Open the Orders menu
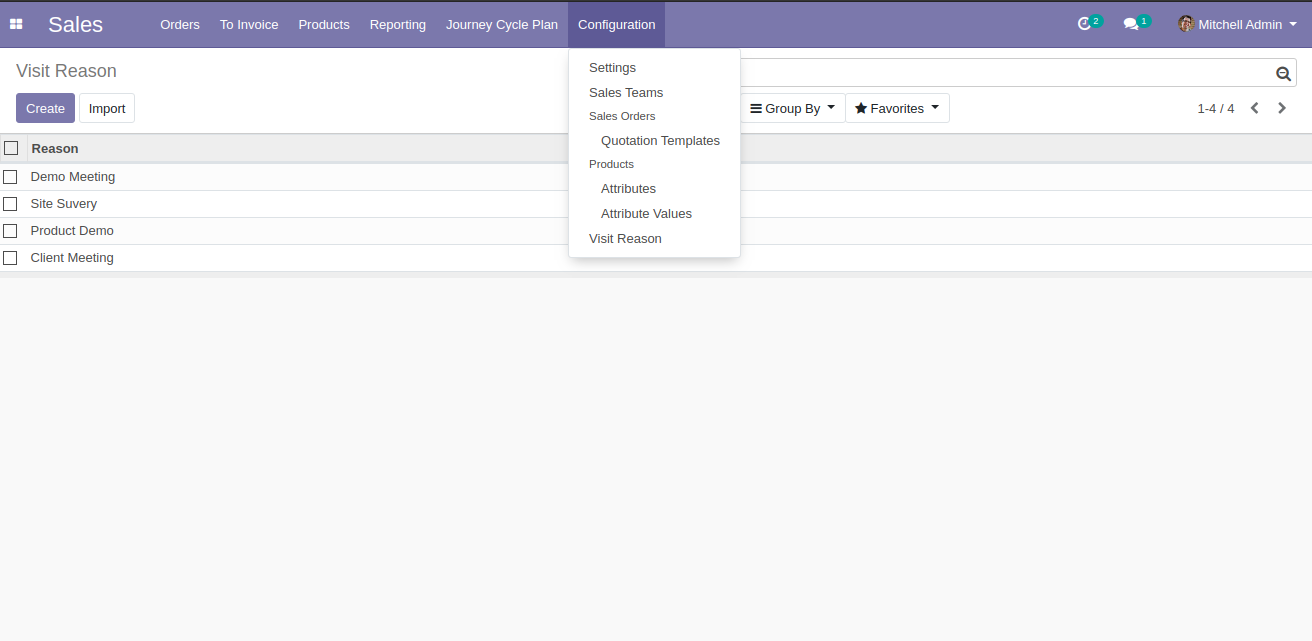 click(180, 24)
